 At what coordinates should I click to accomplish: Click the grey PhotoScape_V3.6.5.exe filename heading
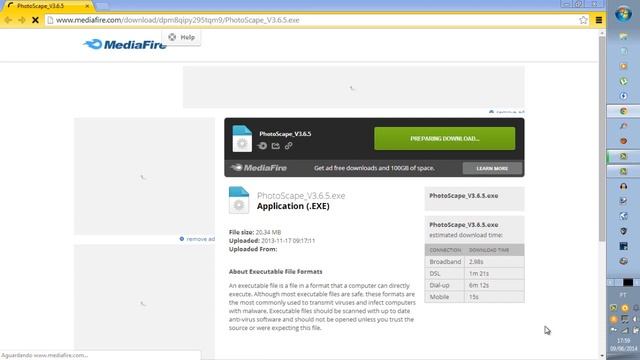(x=301, y=196)
